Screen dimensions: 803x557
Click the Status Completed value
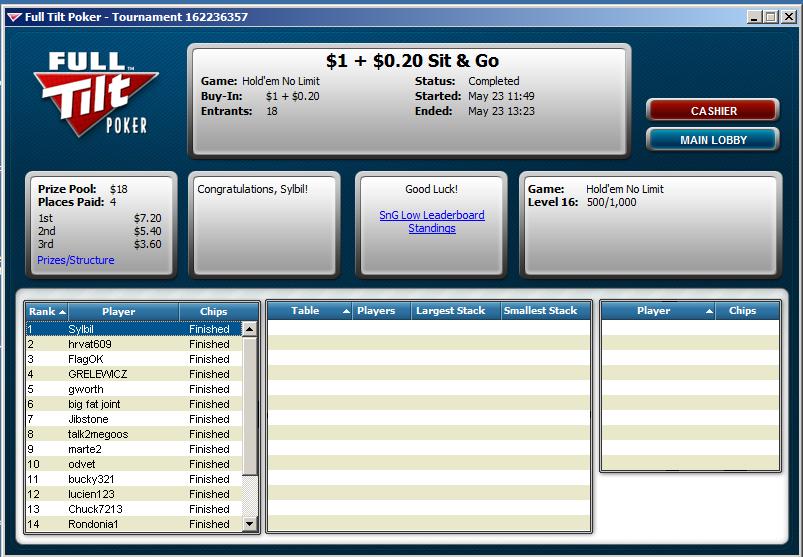(494, 81)
